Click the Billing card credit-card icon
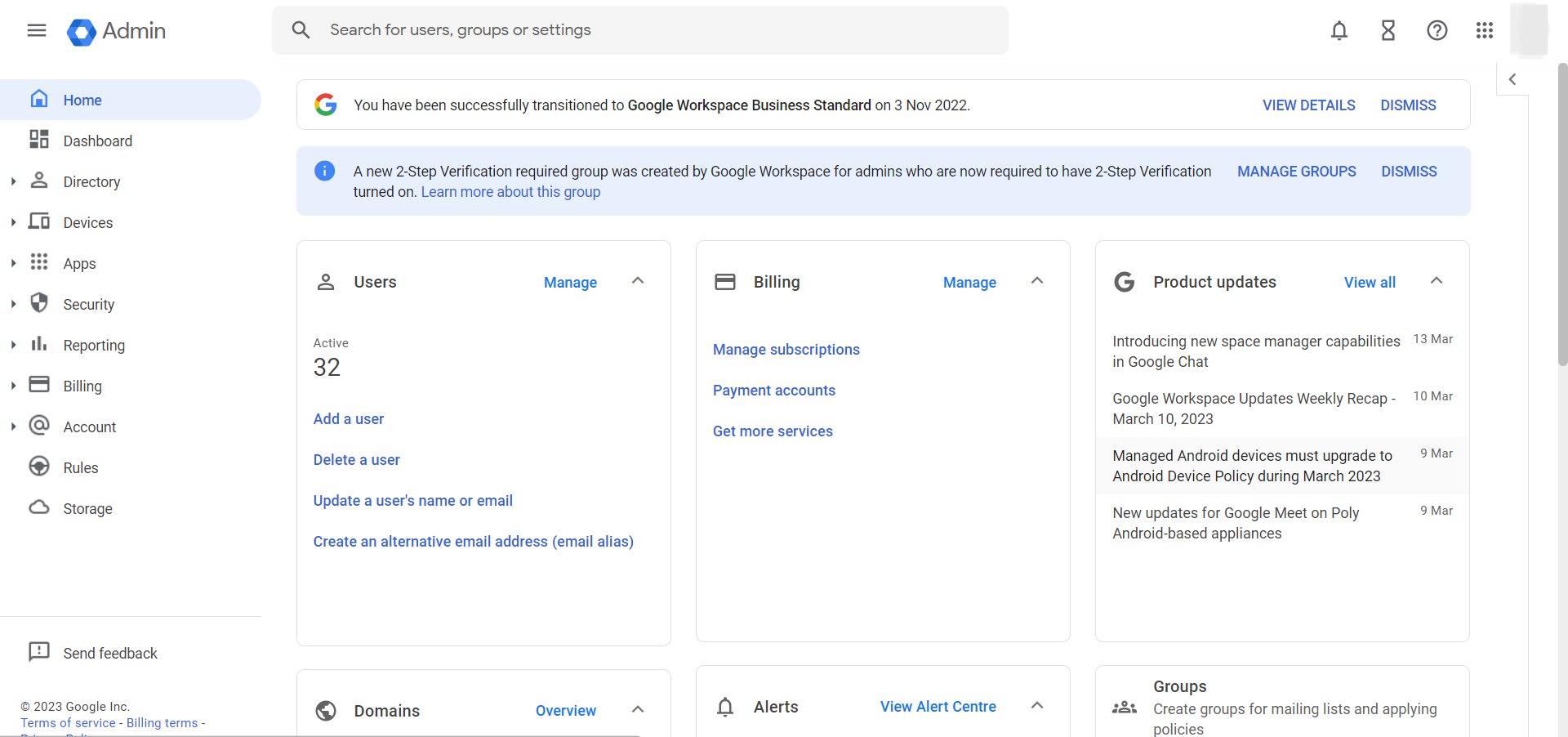The height and width of the screenshot is (737, 1568). coord(725,282)
